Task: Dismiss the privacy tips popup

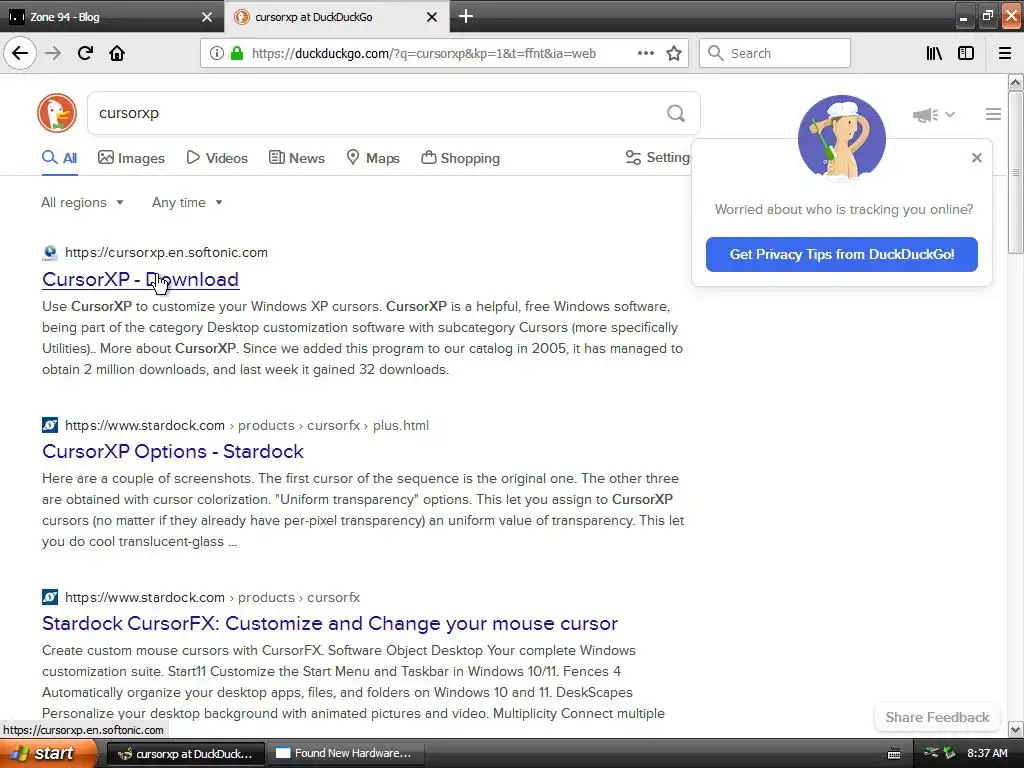Action: pos(976,157)
